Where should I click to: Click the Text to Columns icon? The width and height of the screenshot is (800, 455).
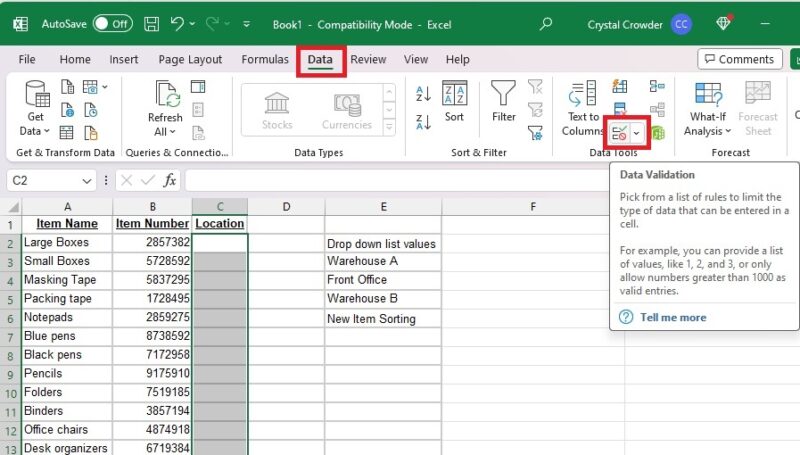pyautogui.click(x=583, y=94)
